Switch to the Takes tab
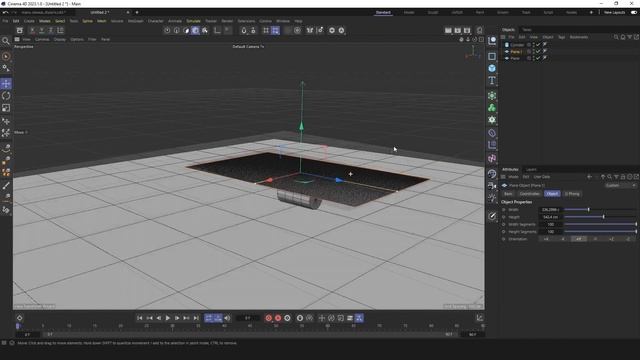640x360 pixels. [527, 30]
